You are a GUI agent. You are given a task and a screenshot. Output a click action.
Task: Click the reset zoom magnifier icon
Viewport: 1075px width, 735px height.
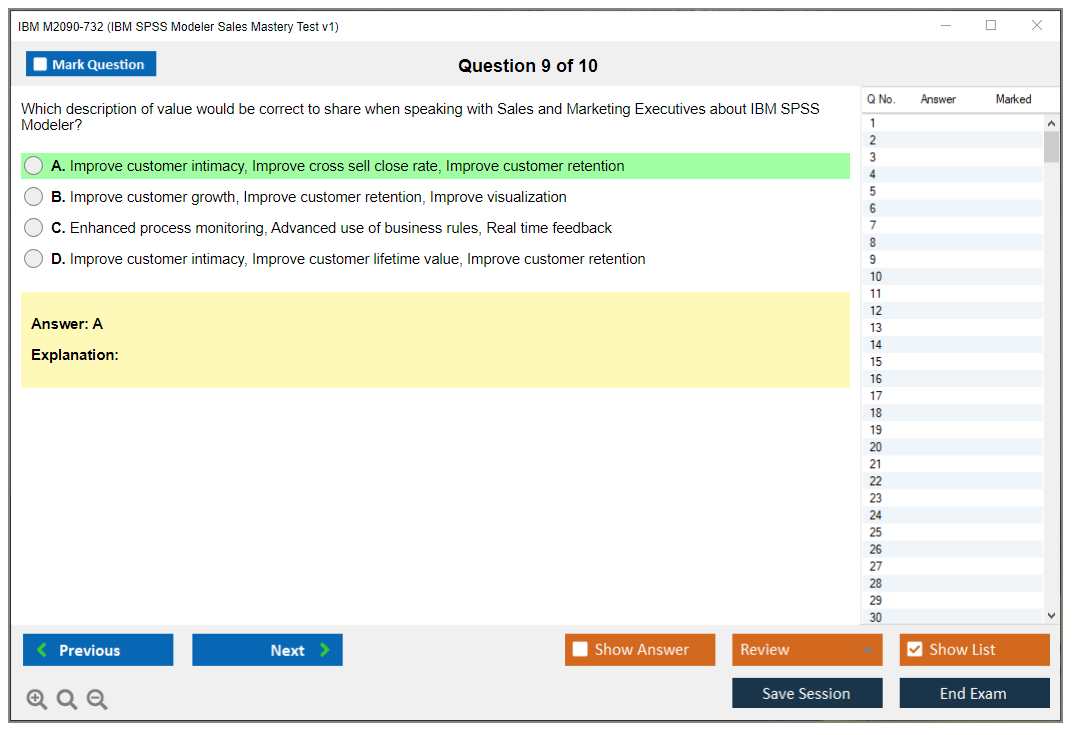tap(67, 700)
